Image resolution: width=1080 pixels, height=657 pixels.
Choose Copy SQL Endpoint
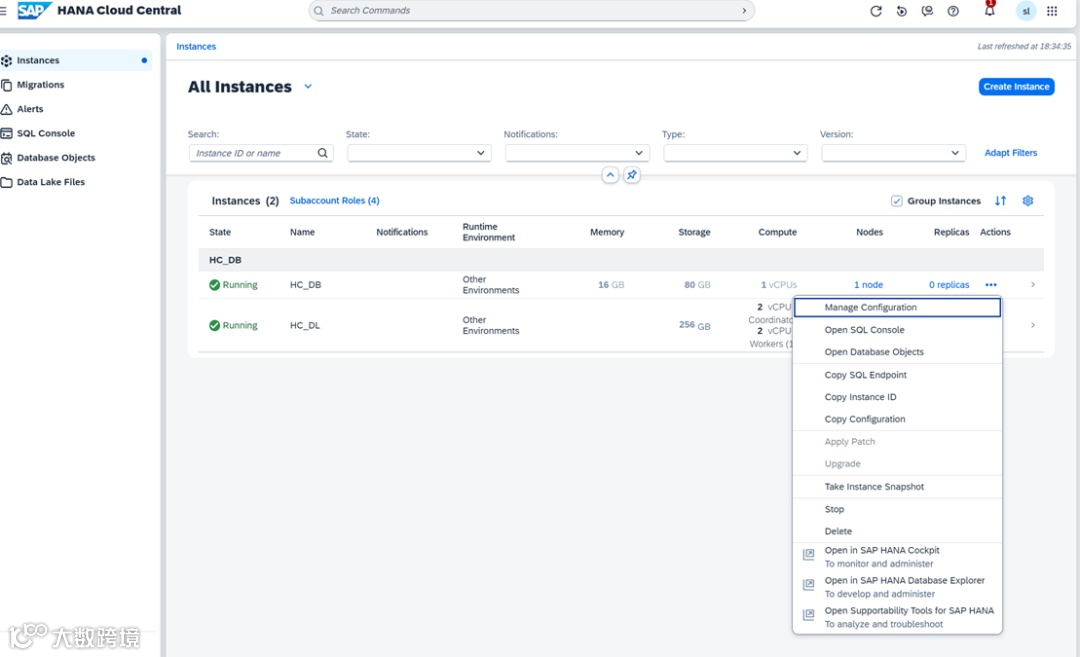897,375
